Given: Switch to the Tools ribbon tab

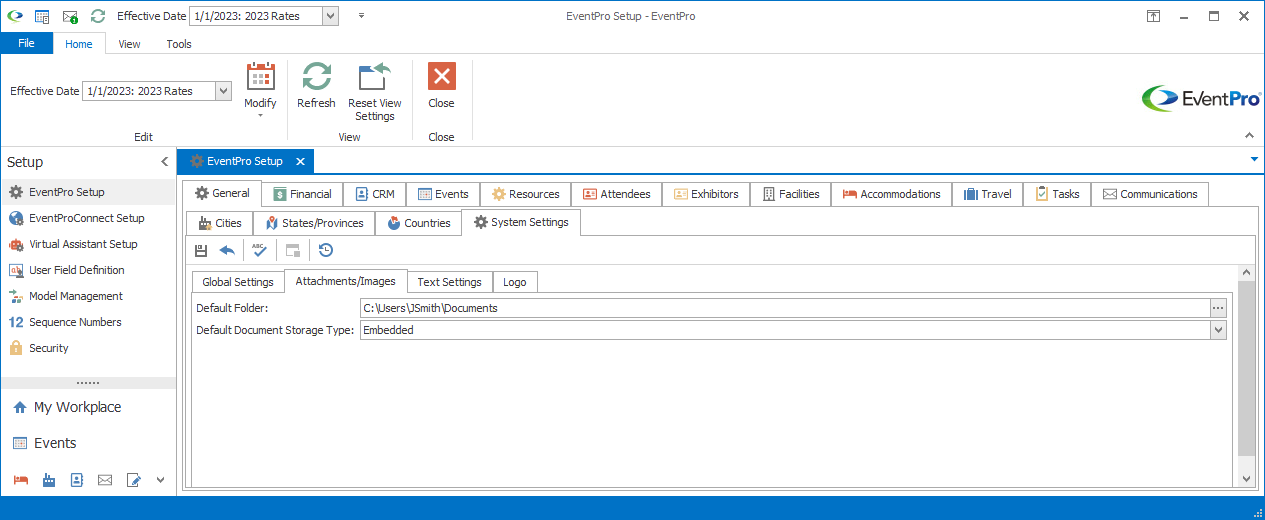Looking at the screenshot, I should click(179, 44).
